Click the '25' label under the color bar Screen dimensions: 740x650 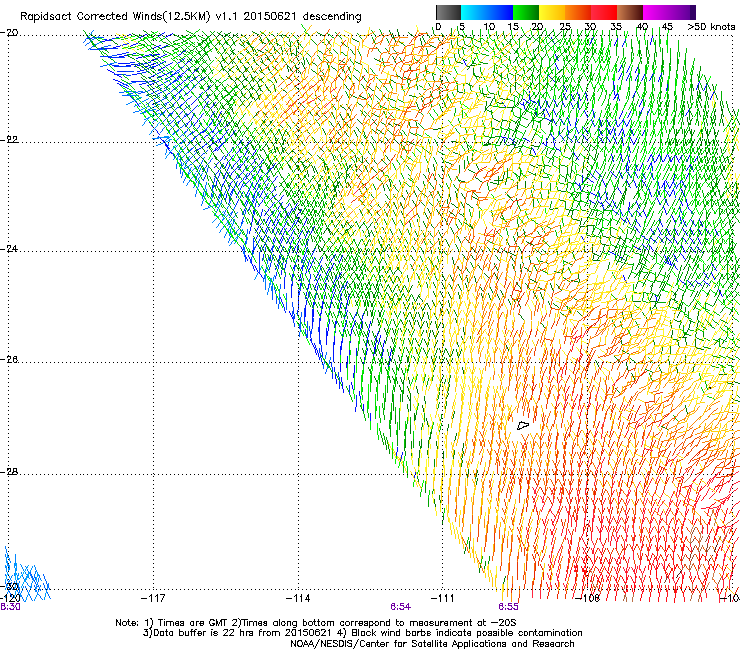[565, 27]
